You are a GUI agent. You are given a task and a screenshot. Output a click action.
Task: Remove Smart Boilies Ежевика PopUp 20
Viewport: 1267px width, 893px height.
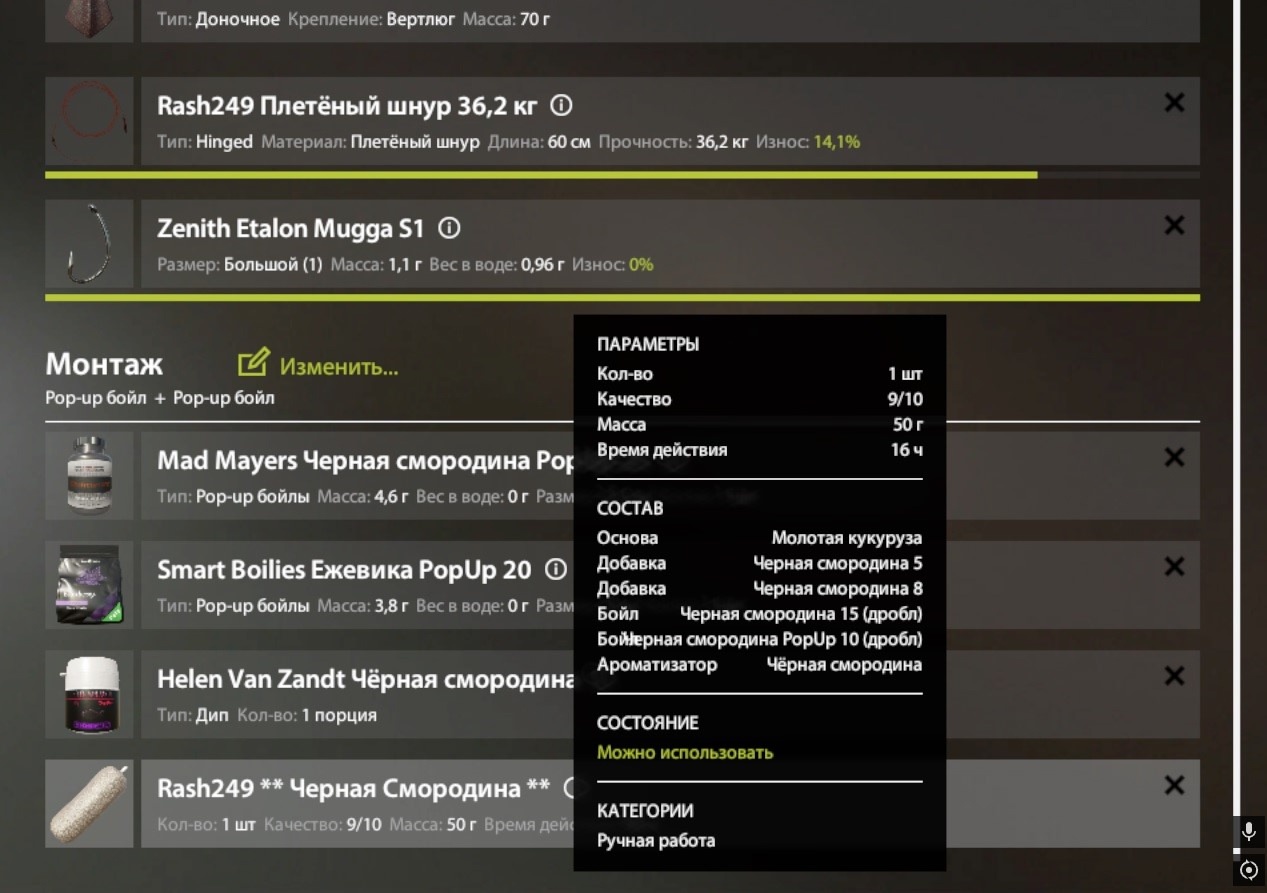1175,566
